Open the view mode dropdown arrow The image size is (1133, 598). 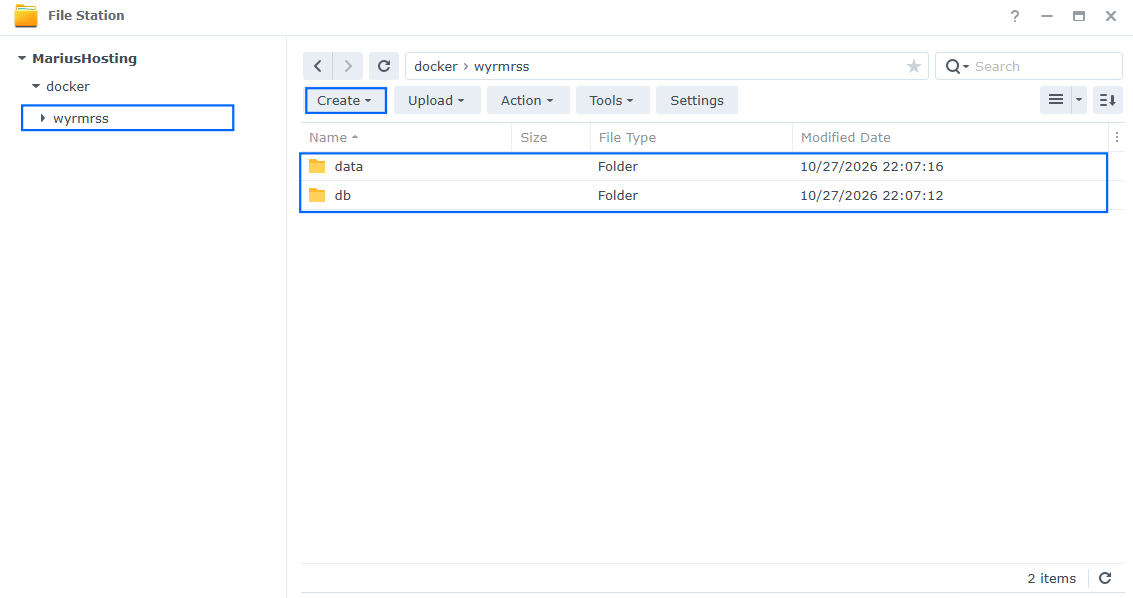(x=1079, y=100)
